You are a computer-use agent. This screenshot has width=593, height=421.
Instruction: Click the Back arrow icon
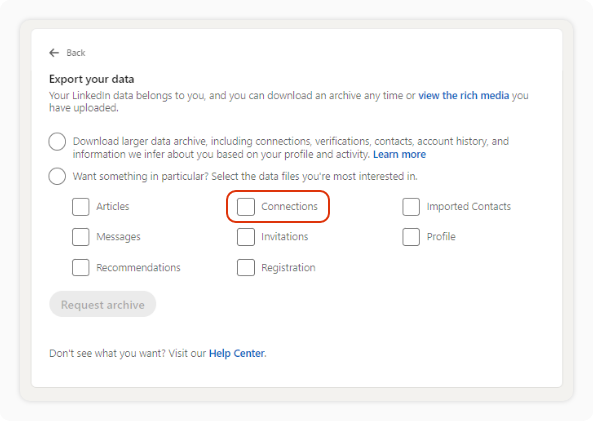pos(54,53)
